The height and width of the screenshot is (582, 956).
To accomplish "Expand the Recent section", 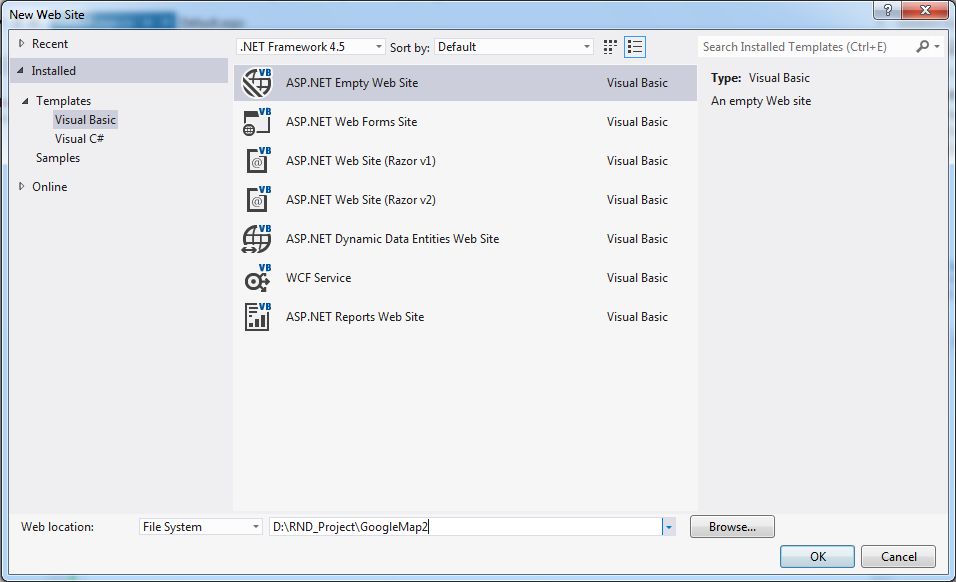I will [21, 43].
